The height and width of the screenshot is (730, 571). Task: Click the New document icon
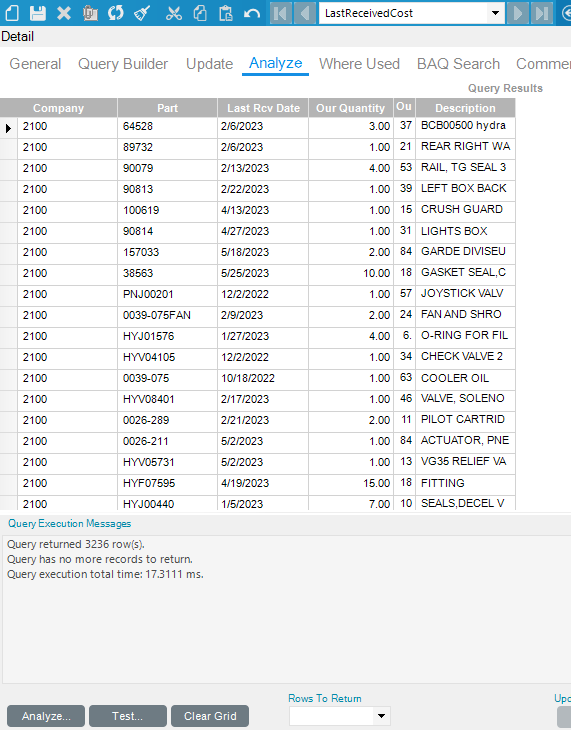click(x=12, y=13)
